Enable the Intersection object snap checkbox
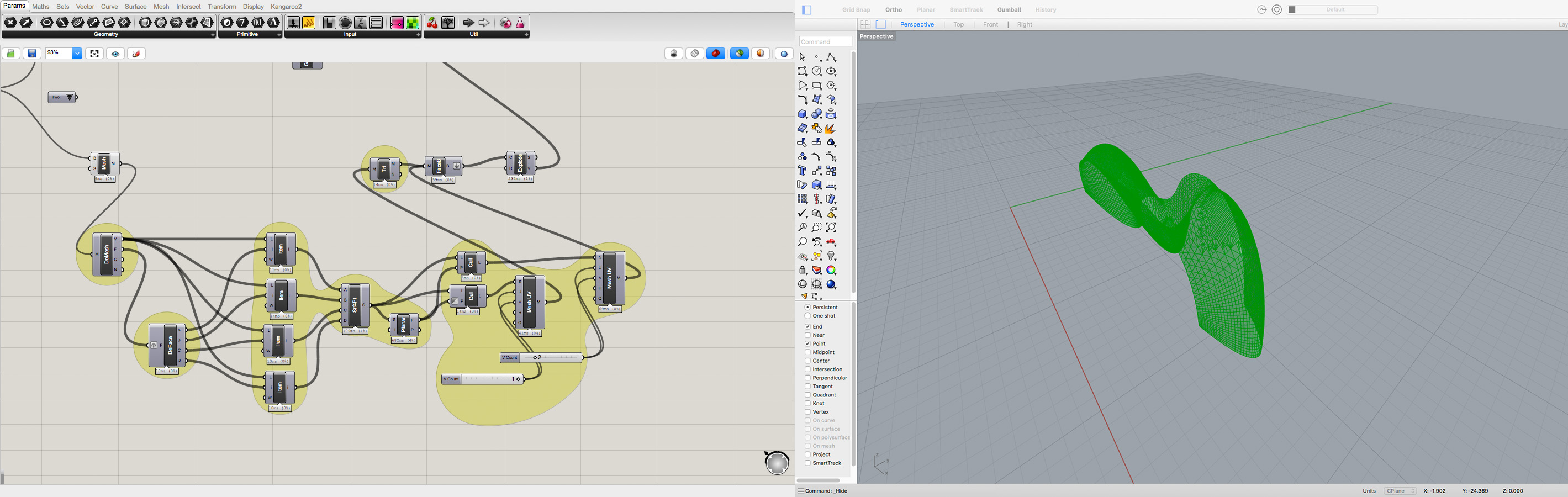 click(807, 369)
